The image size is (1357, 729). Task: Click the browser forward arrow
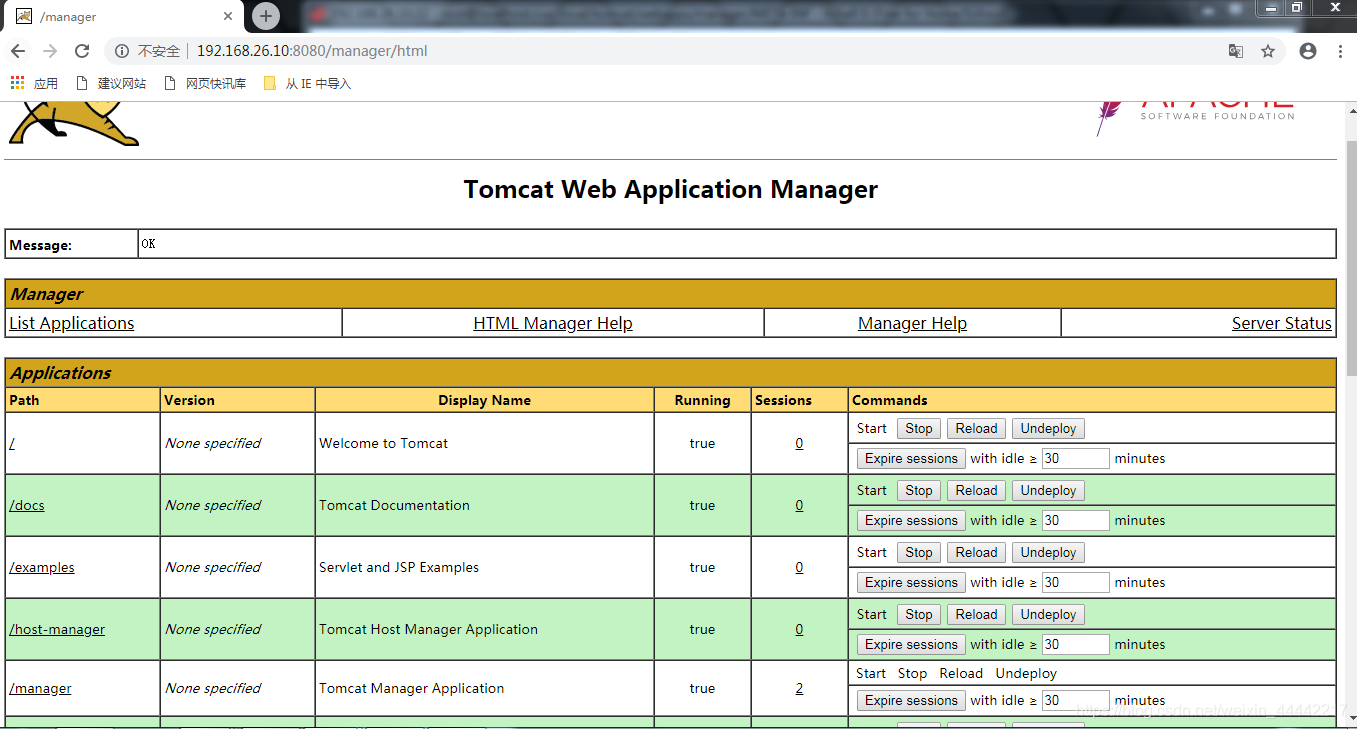[50, 51]
